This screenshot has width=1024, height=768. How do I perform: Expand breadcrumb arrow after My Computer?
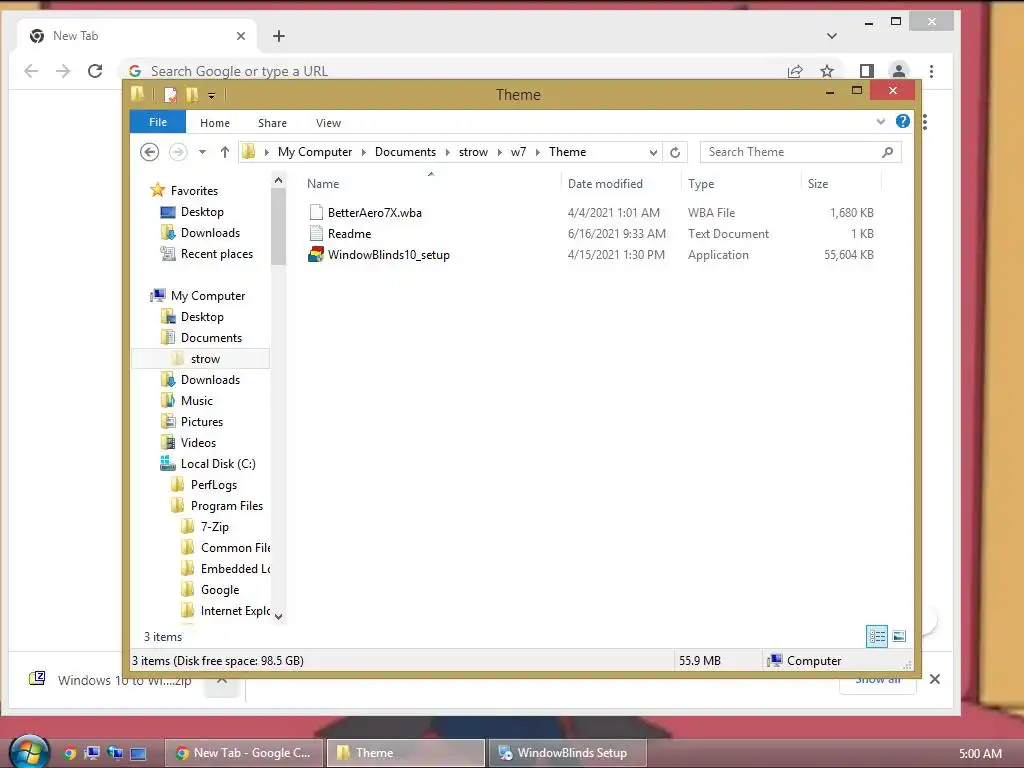tap(363, 152)
